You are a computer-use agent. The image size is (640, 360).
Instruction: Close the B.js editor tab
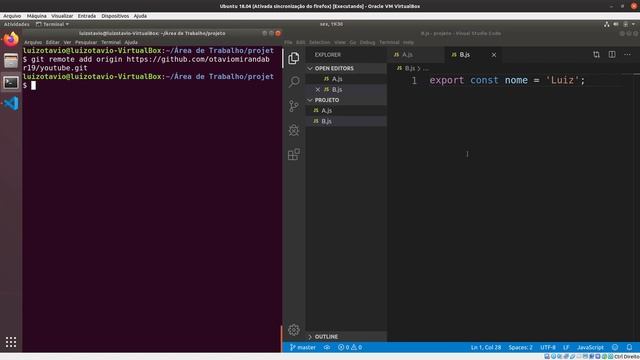(x=494, y=55)
